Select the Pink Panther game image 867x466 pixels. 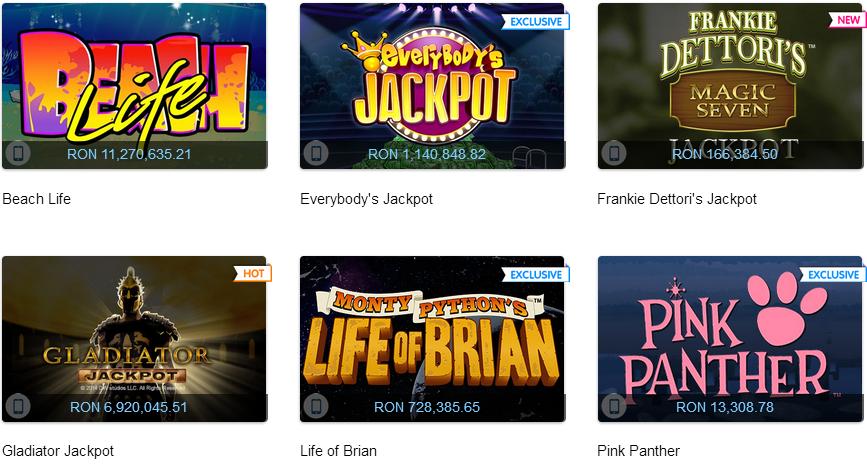click(x=730, y=339)
